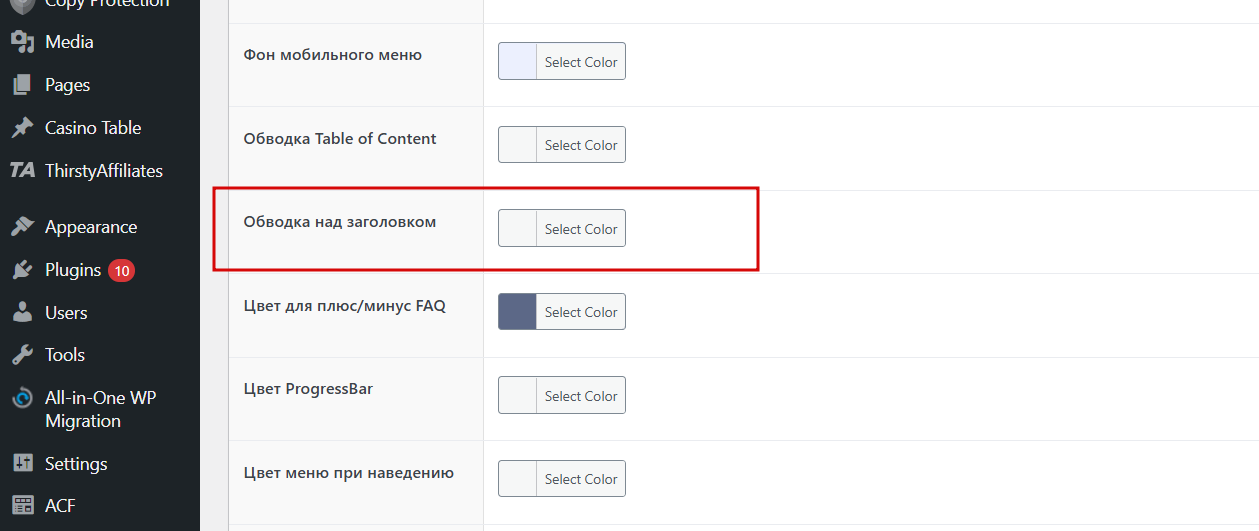
Task: Click the Цвет для плюс/минус FAQ swatch
Action: [x=518, y=312]
